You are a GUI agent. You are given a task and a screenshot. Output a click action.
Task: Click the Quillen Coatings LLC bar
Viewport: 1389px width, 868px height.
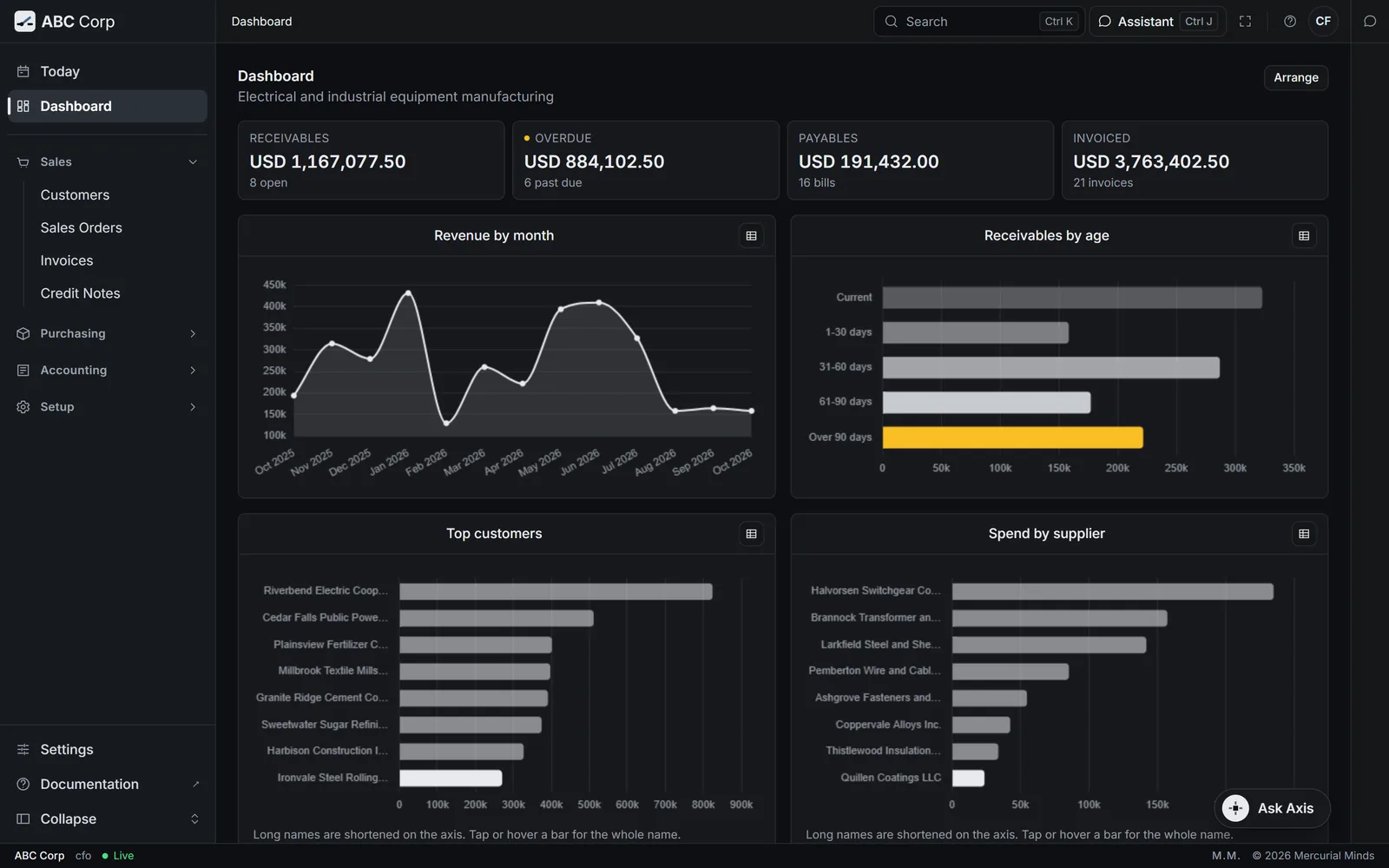[x=968, y=778]
